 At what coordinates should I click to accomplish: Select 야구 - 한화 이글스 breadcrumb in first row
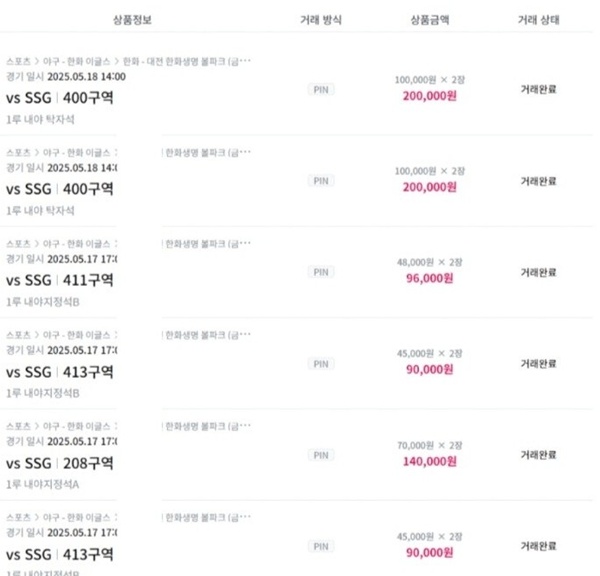(x=77, y=61)
